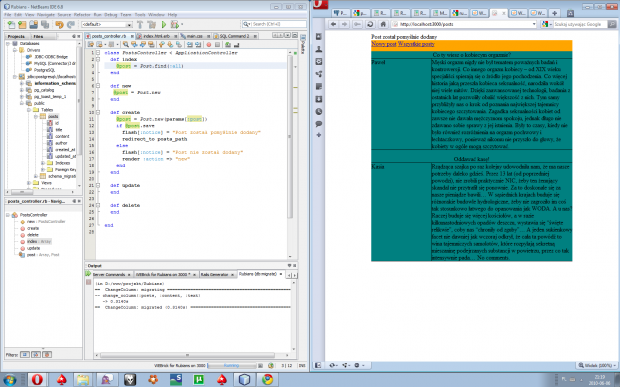Click Opera's home icon
Screen dimensions: 620x387
(383, 24)
